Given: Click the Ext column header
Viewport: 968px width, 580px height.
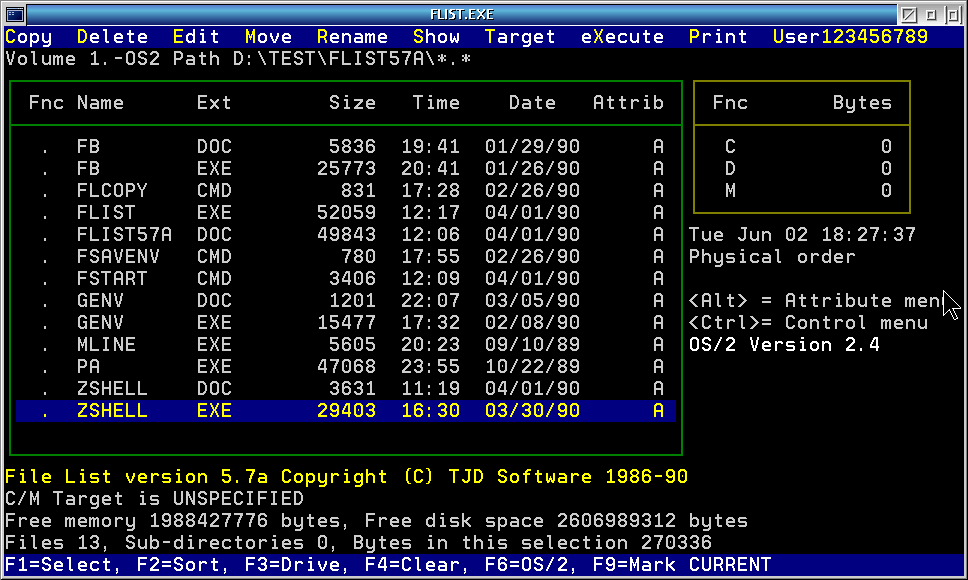Looking at the screenshot, I should coord(214,102).
